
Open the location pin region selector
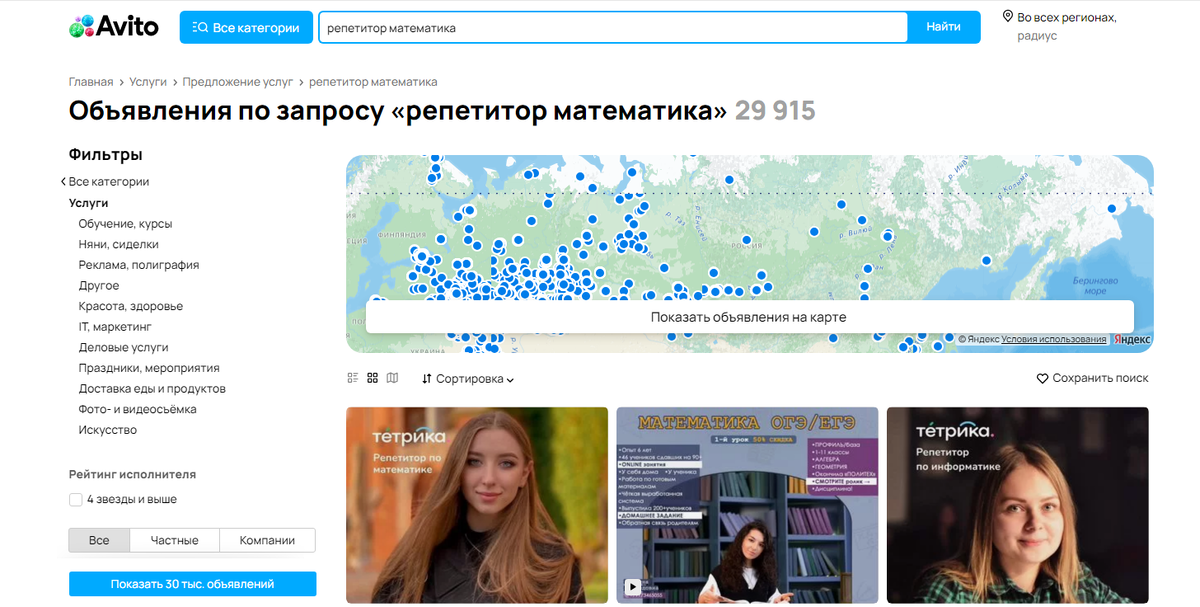(1007, 17)
